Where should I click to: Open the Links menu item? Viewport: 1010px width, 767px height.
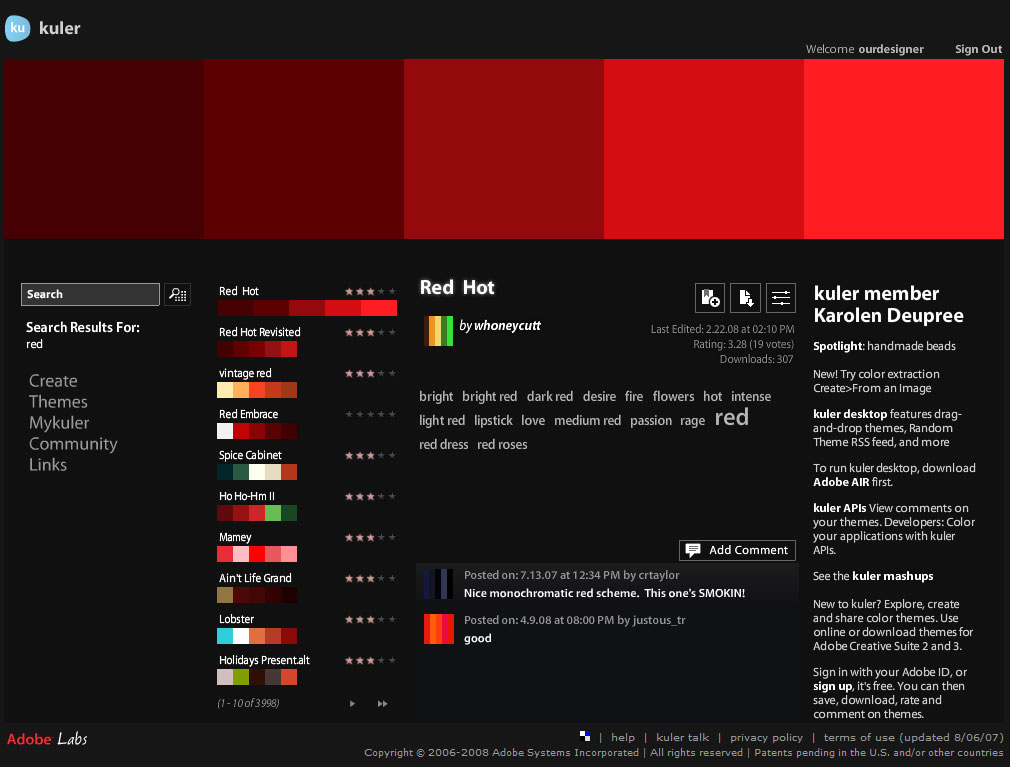pos(48,464)
